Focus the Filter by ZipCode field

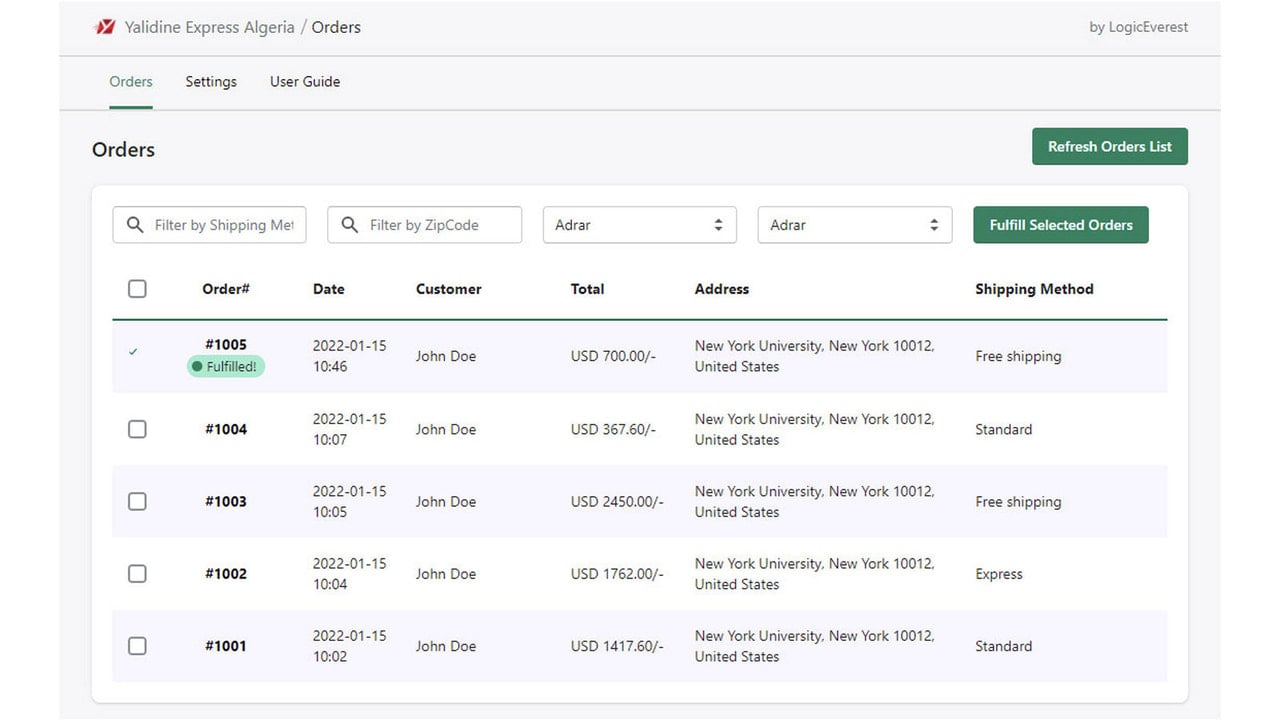[x=424, y=225]
